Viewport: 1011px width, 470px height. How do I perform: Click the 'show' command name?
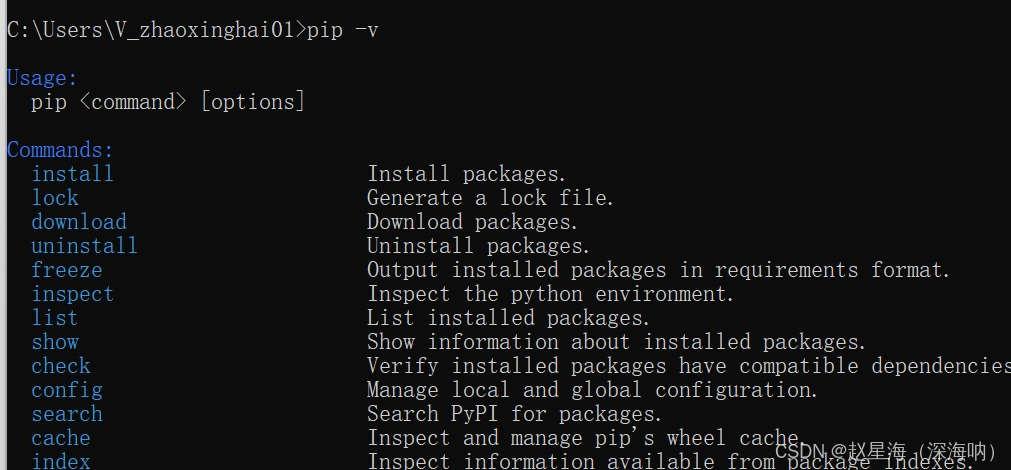tap(55, 342)
